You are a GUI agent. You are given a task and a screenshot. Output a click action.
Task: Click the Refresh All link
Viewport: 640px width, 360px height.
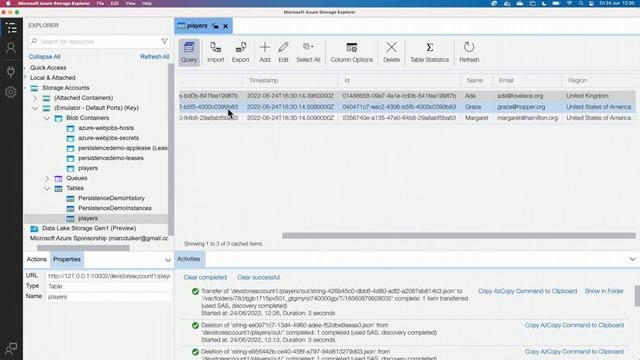pyautogui.click(x=155, y=57)
